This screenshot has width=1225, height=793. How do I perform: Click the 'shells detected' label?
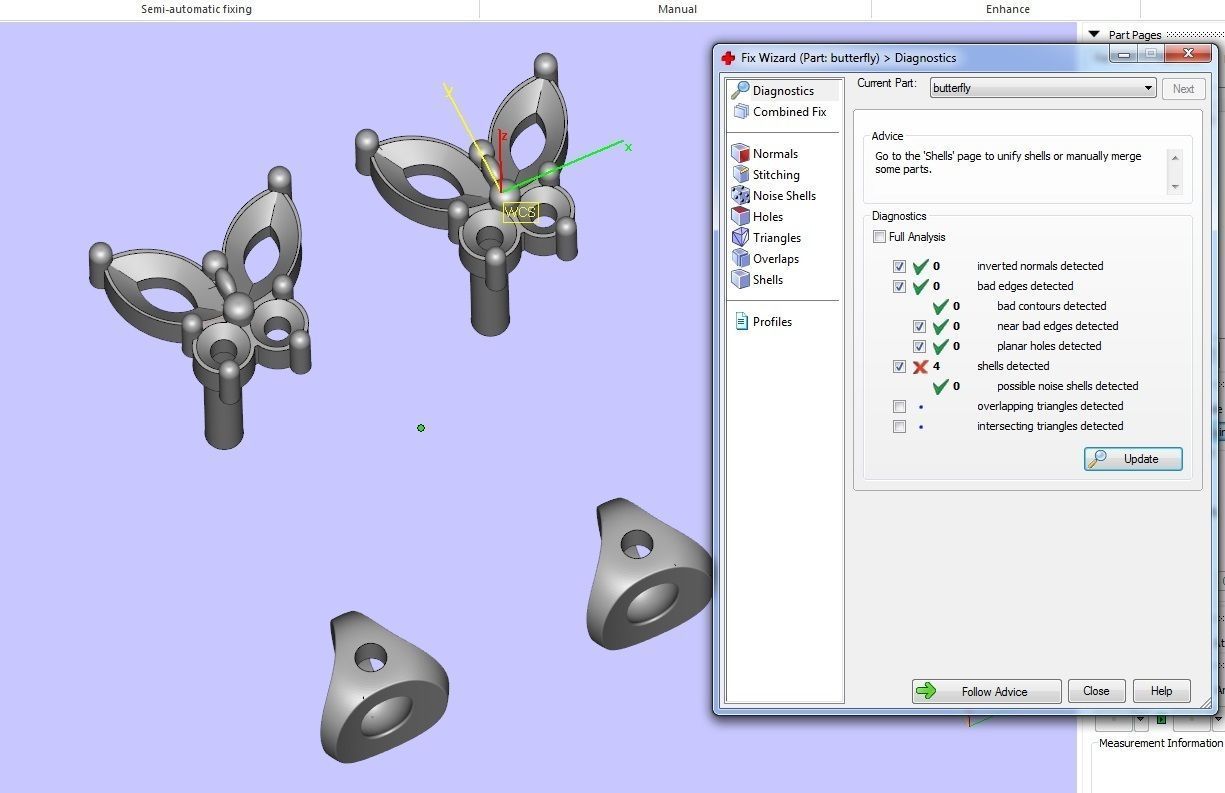point(1013,366)
